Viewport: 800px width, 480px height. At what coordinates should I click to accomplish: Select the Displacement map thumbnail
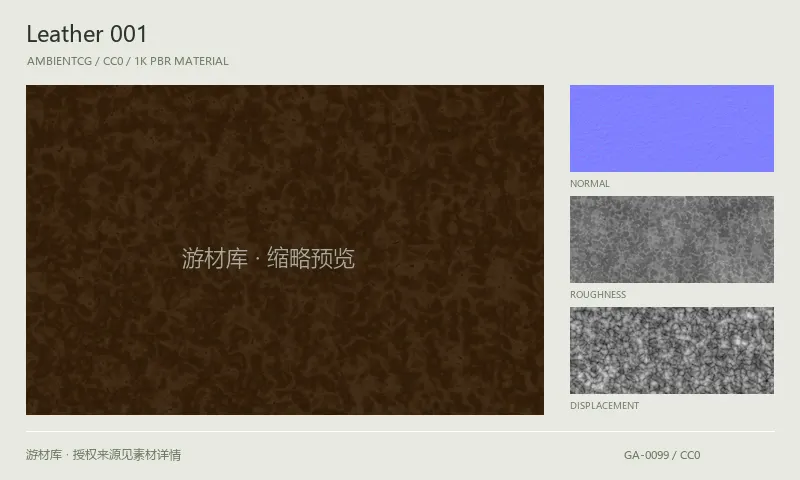coord(671,350)
